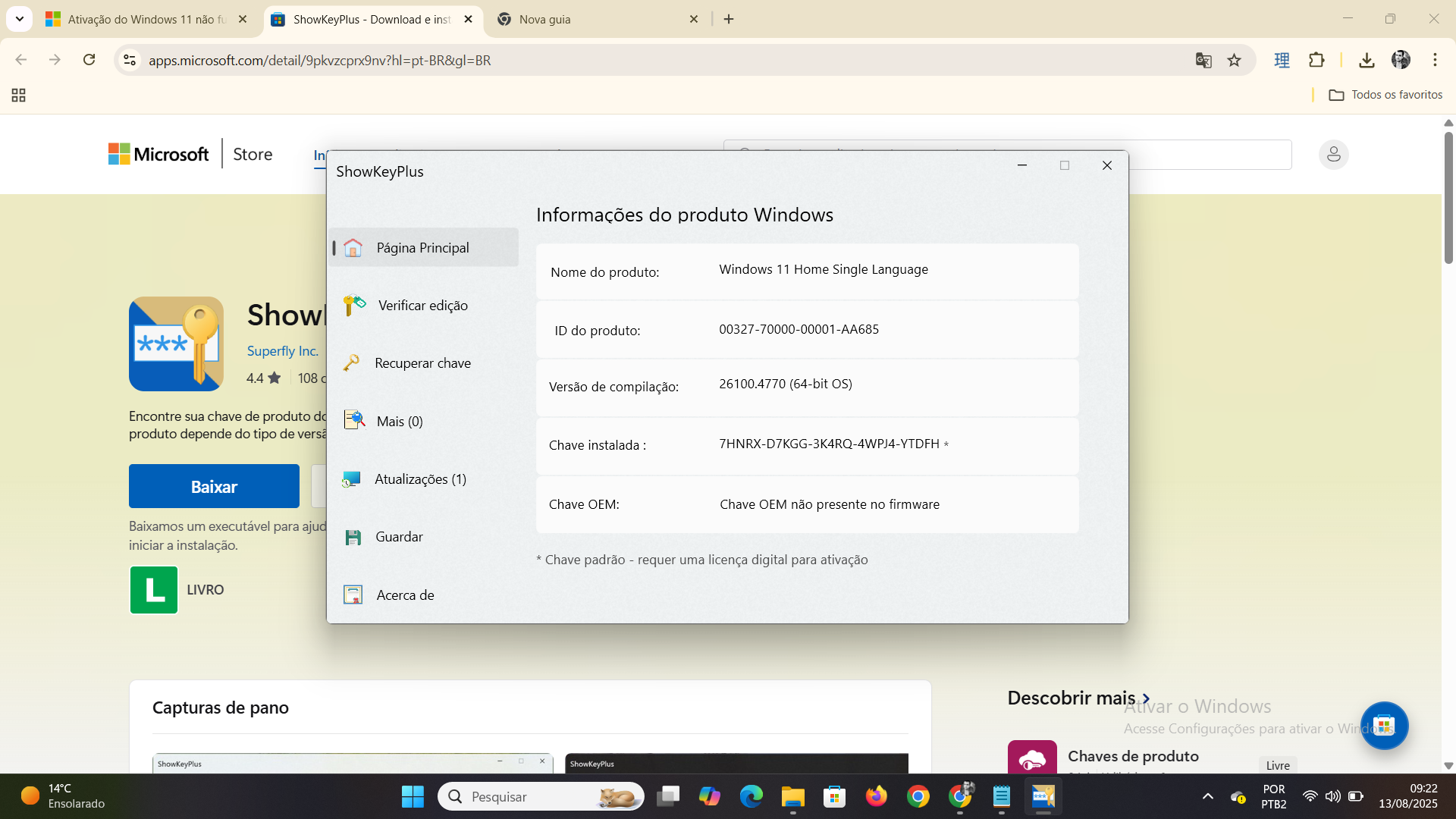Viewport: 1456px width, 819px height.
Task: Click product ID 00327-70000-00001-AA685
Action: [799, 329]
